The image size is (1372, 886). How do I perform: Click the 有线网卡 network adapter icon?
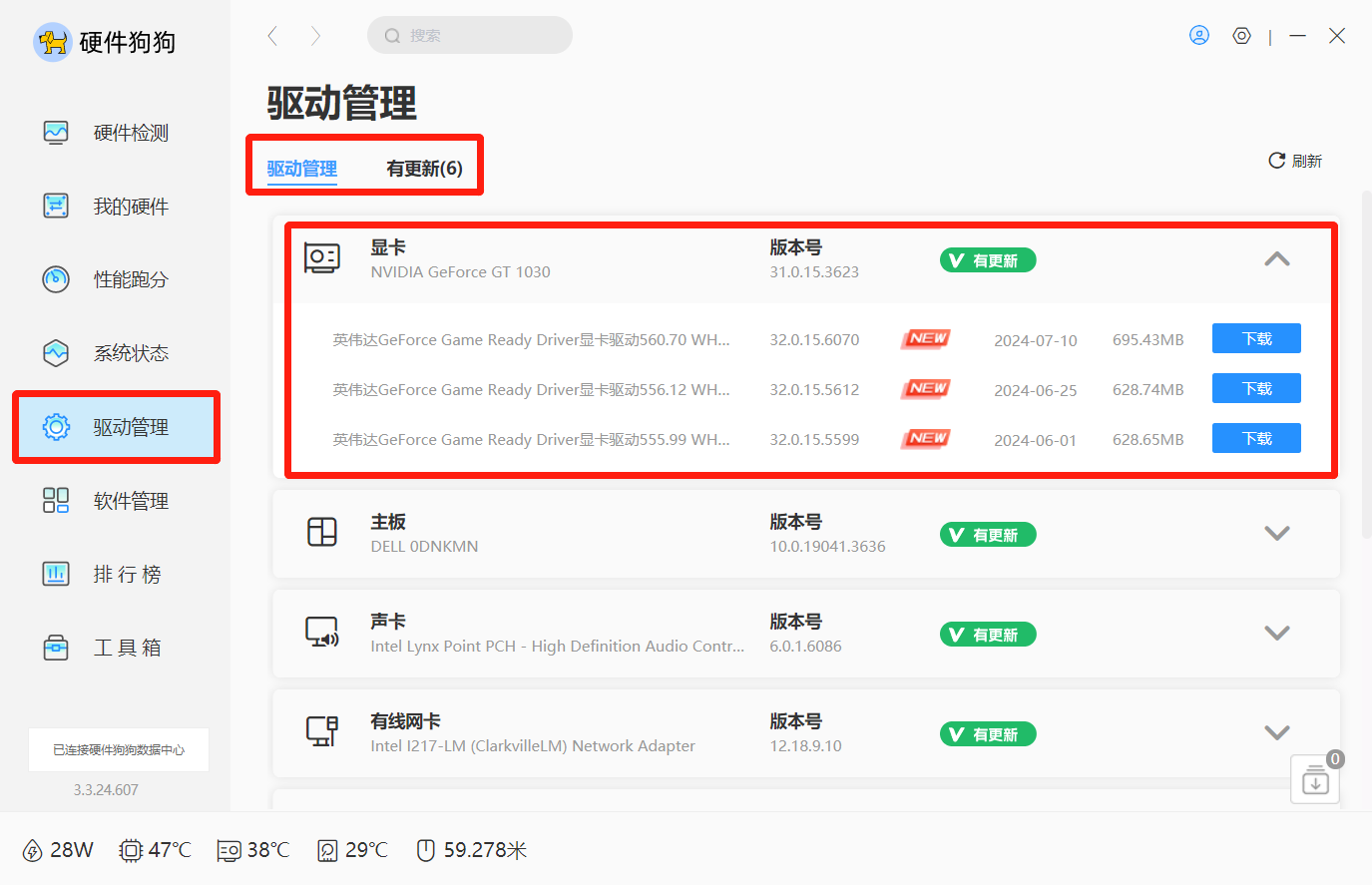(322, 732)
